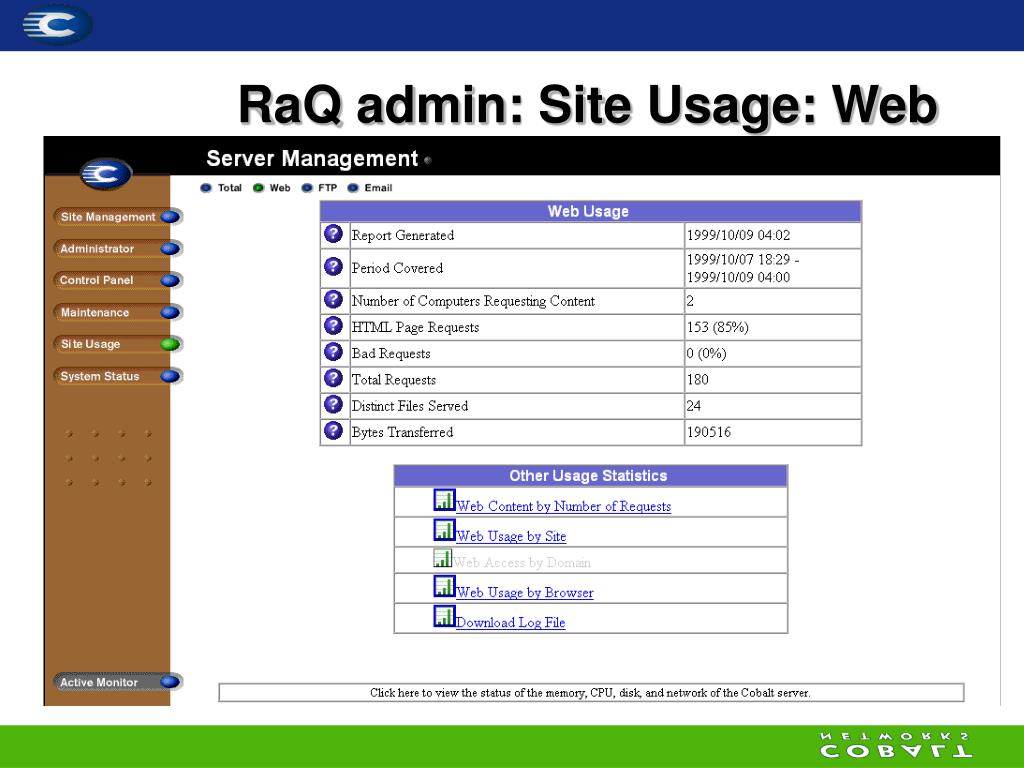
Task: Click the Bytes Transferred label
Action: [402, 432]
